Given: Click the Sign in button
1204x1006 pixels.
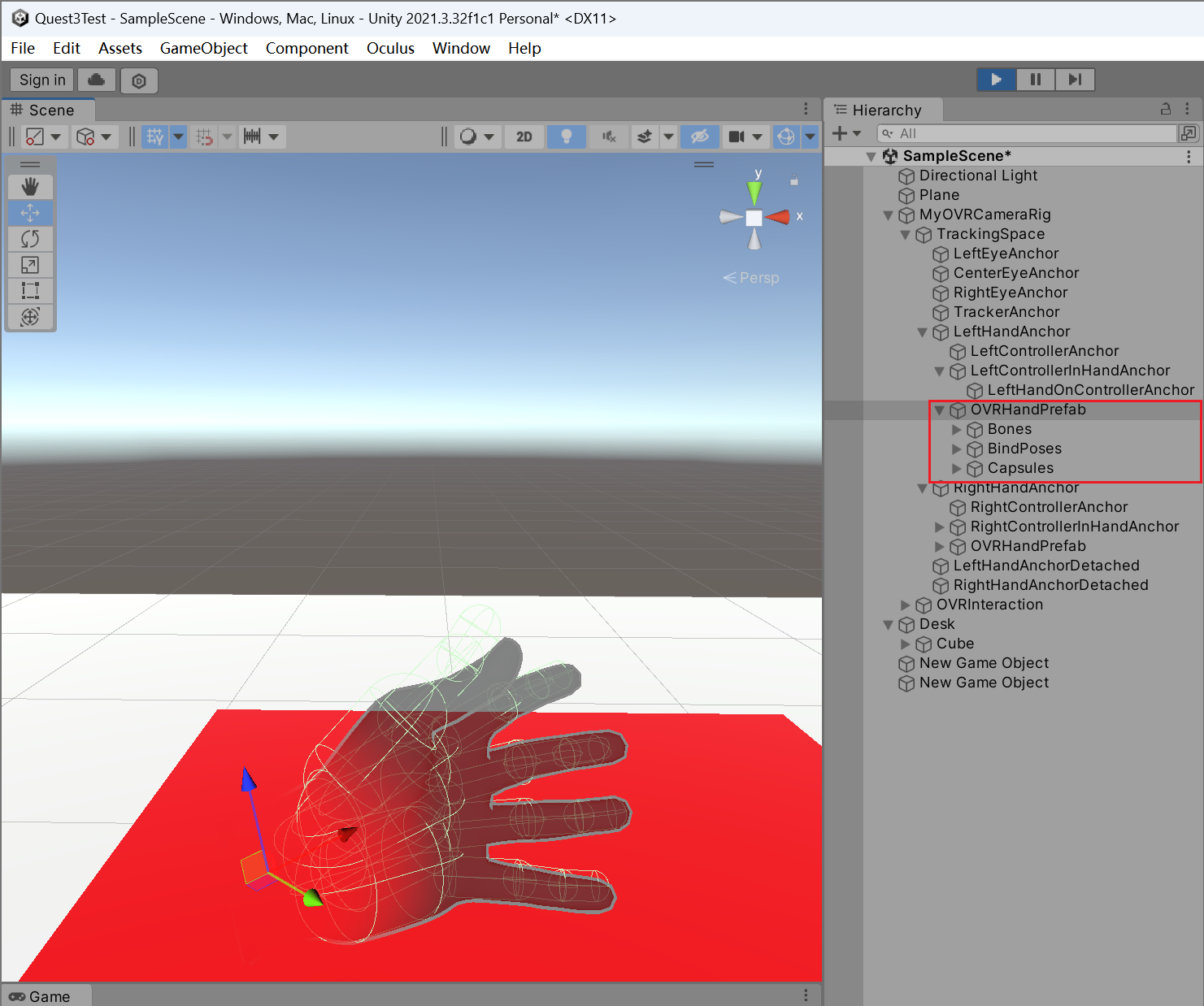Looking at the screenshot, I should click(x=42, y=80).
